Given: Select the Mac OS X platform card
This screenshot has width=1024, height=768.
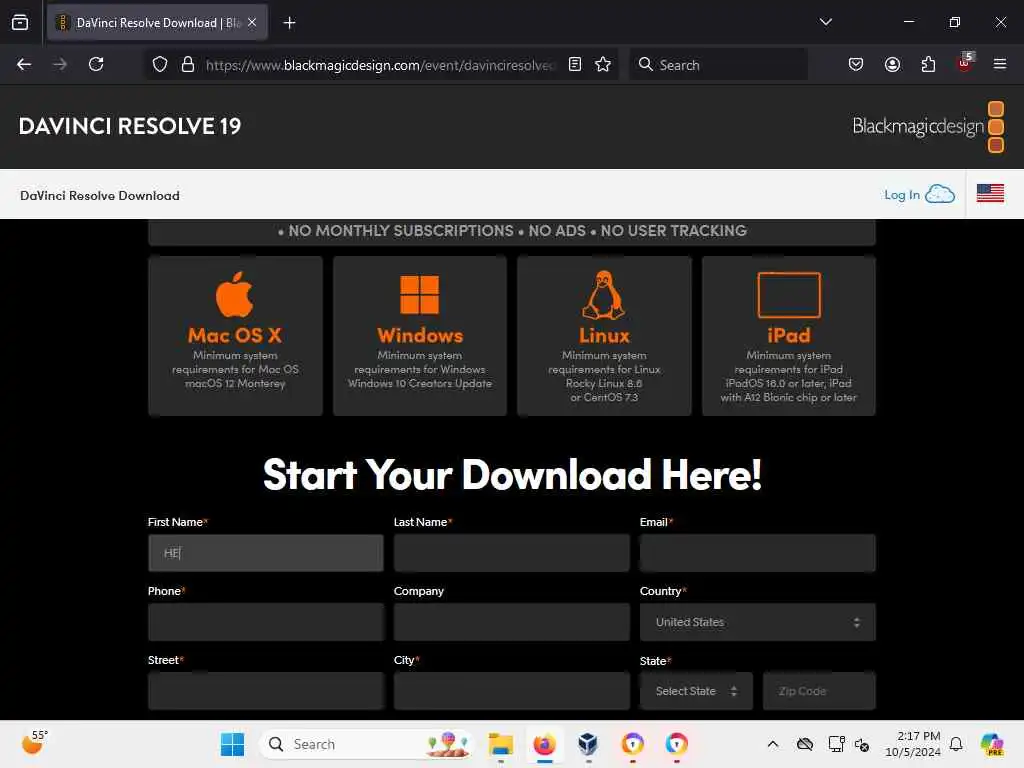Looking at the screenshot, I should 235,336.
